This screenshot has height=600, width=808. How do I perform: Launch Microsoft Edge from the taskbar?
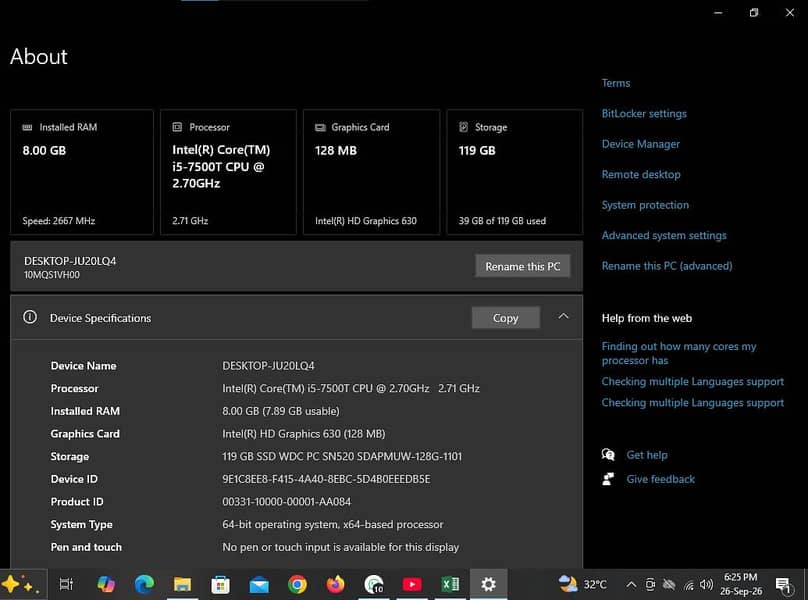pos(144,584)
